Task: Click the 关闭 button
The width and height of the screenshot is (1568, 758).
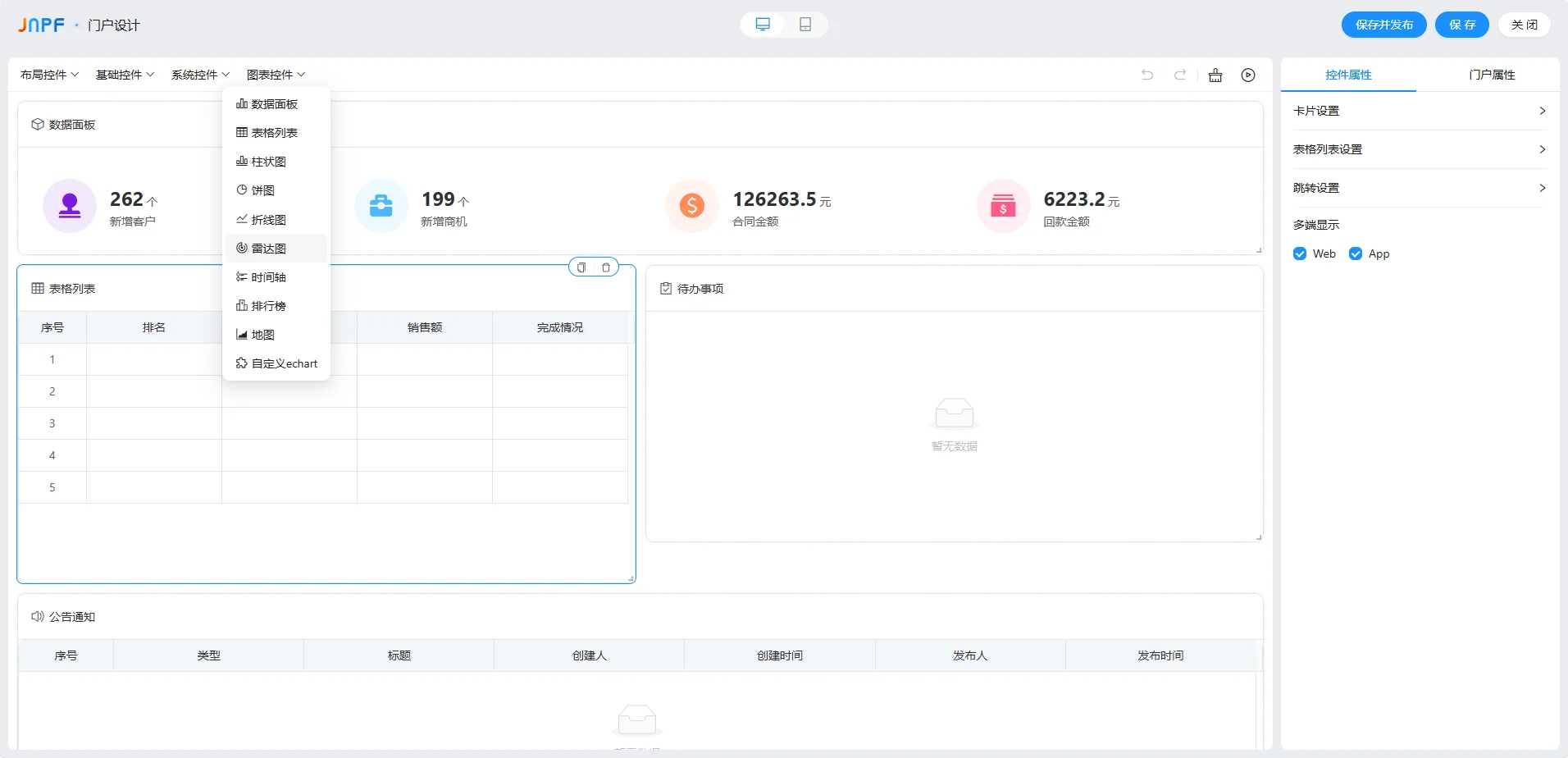Action: pos(1525,25)
